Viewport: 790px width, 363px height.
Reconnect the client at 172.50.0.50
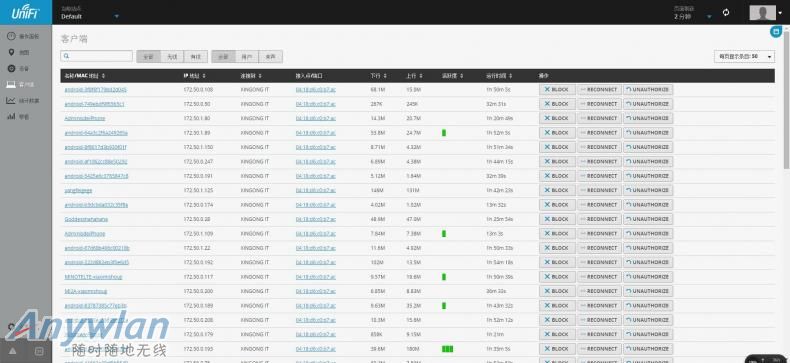pos(599,104)
